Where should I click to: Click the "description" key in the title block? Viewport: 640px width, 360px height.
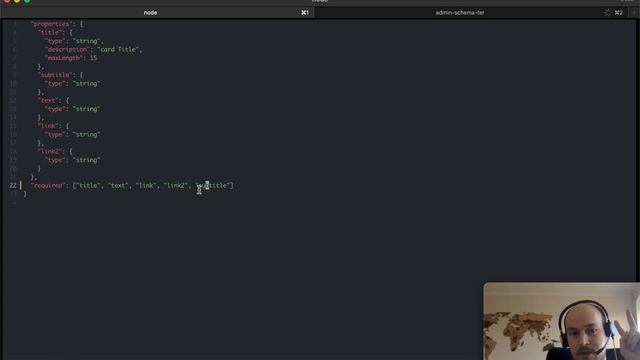[67, 49]
